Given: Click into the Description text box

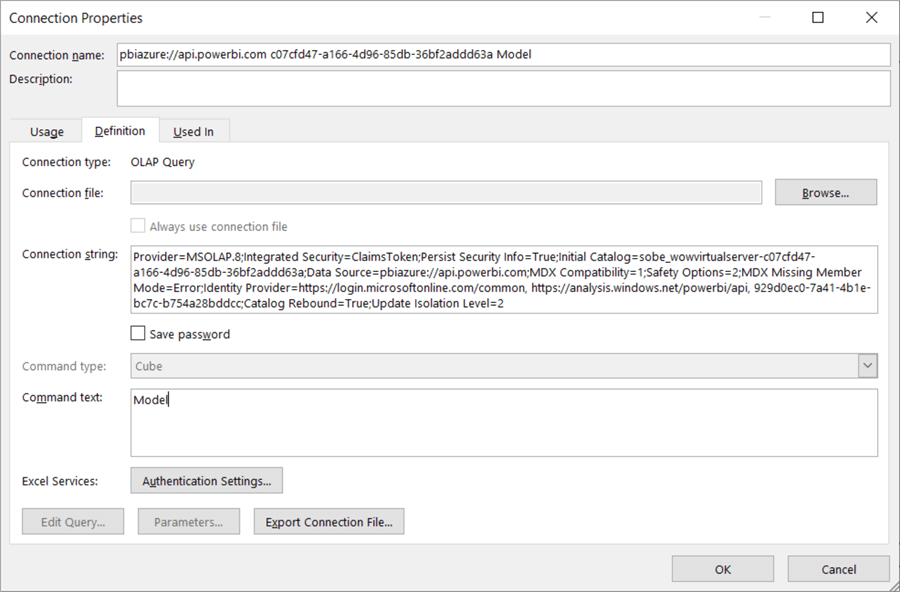Looking at the screenshot, I should click(503, 88).
